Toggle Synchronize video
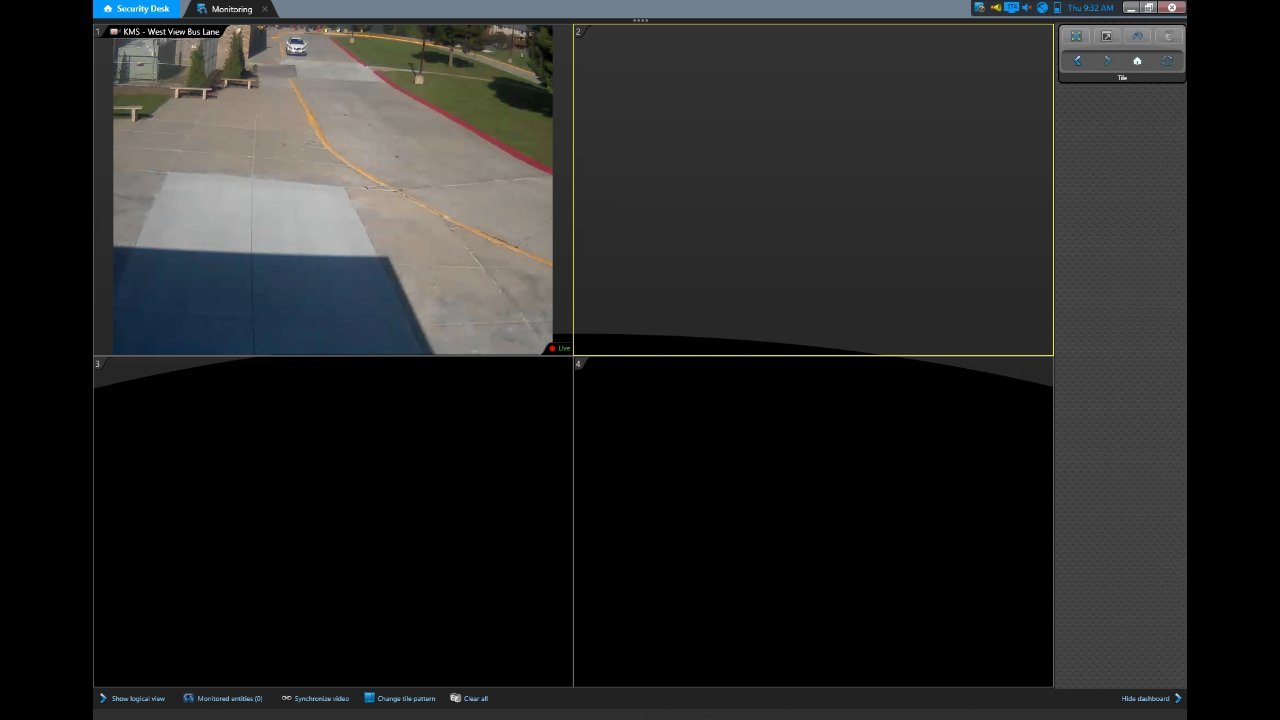Image resolution: width=1280 pixels, height=720 pixels. pyautogui.click(x=315, y=698)
